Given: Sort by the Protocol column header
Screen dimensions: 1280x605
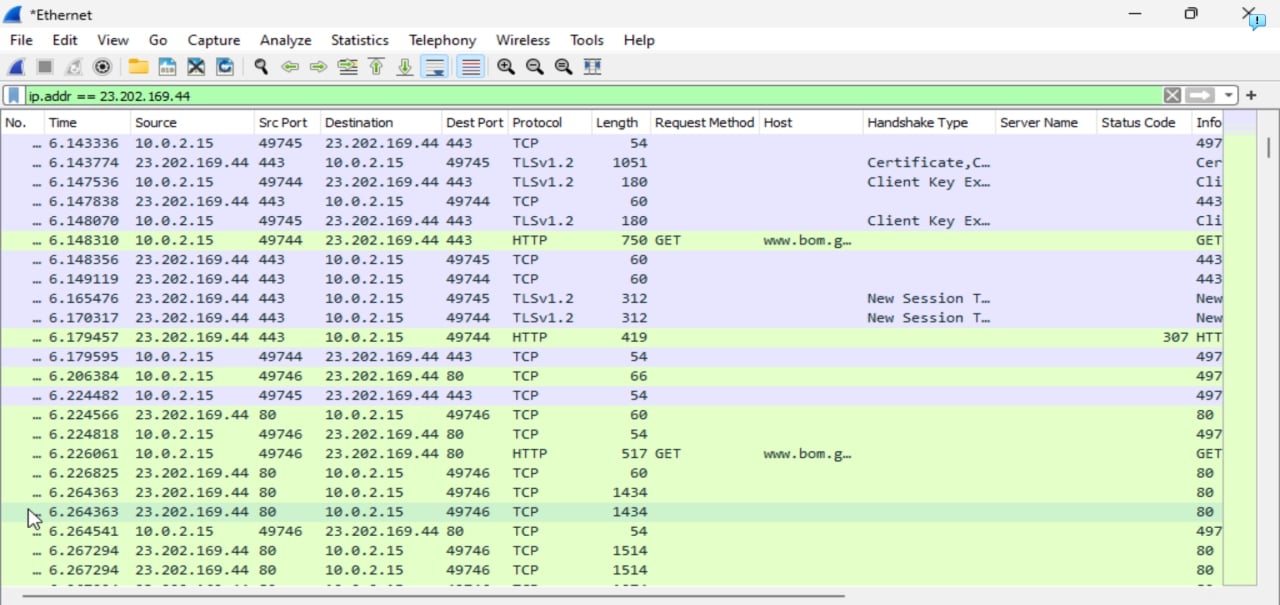Looking at the screenshot, I should tap(550, 123).
